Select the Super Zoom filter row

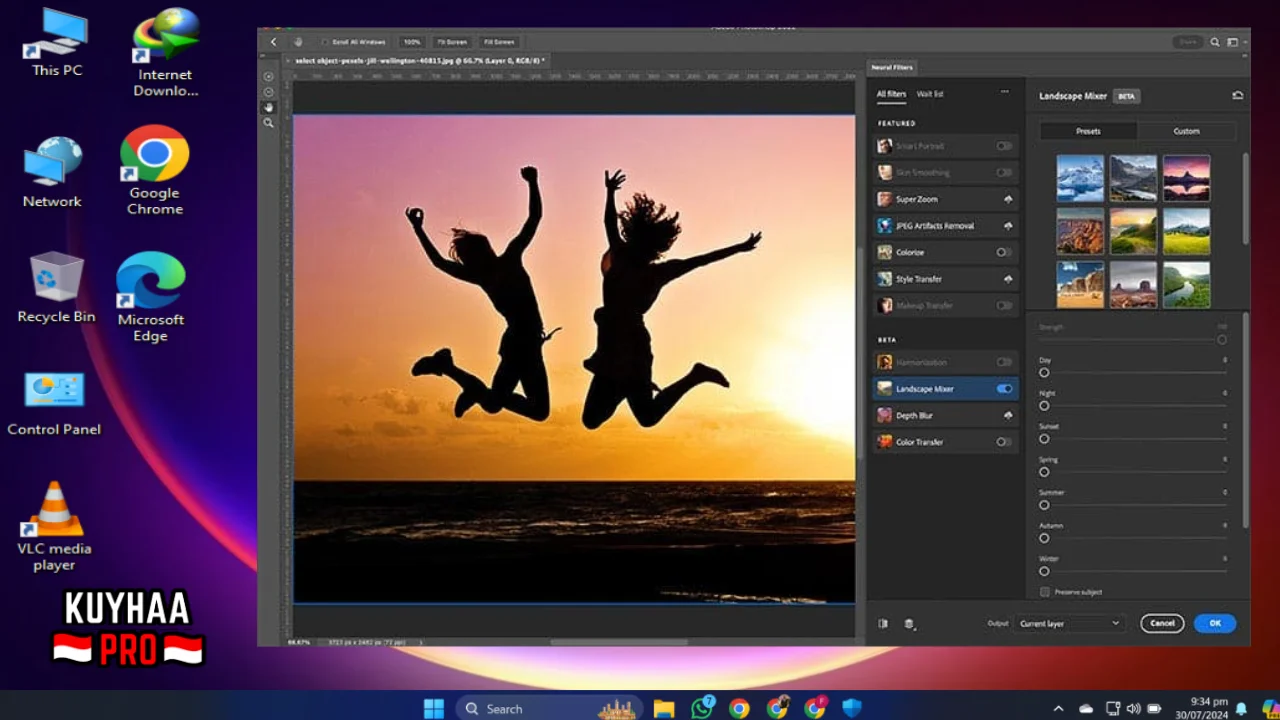[945, 199]
